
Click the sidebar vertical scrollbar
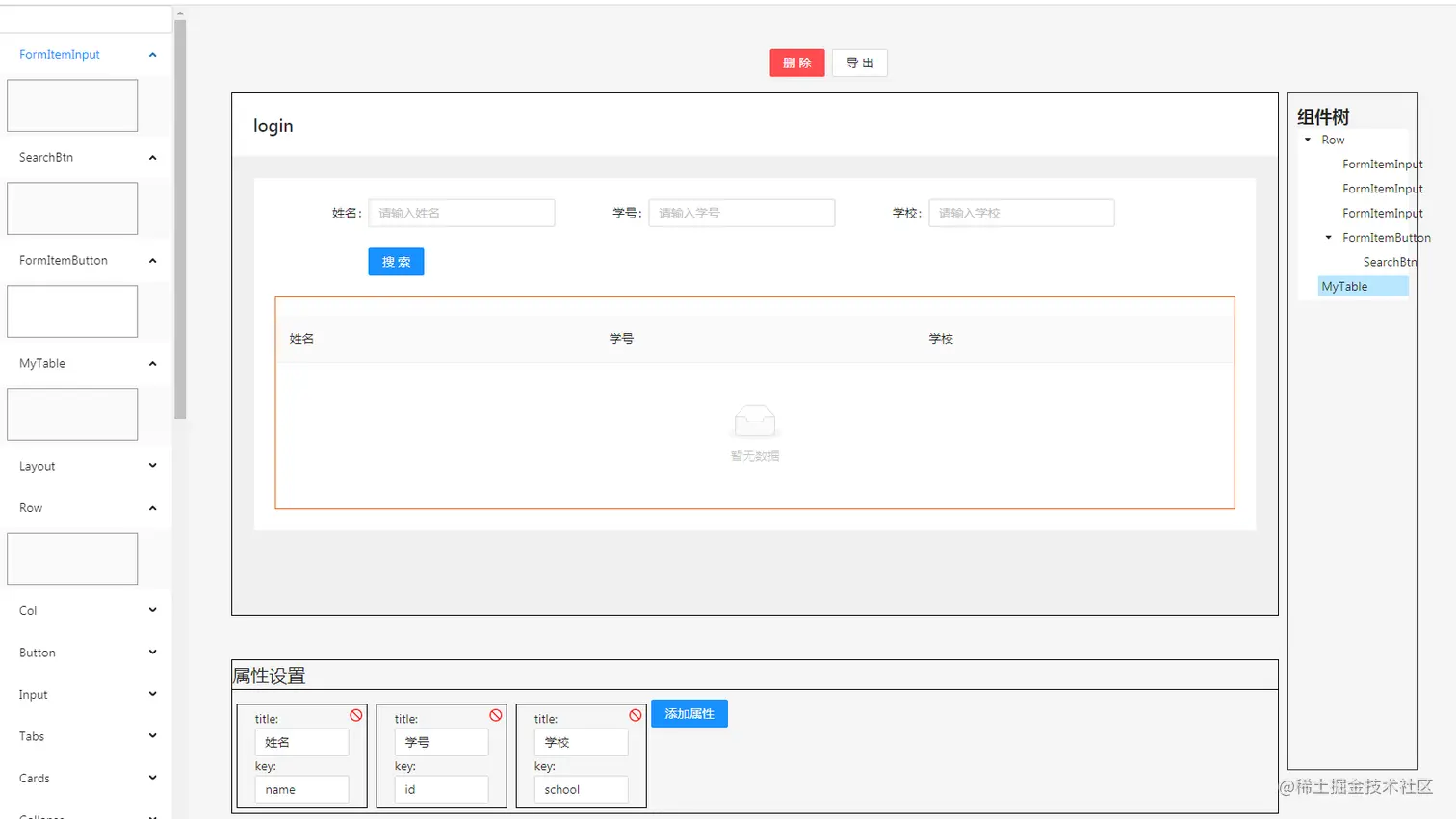coord(180,219)
